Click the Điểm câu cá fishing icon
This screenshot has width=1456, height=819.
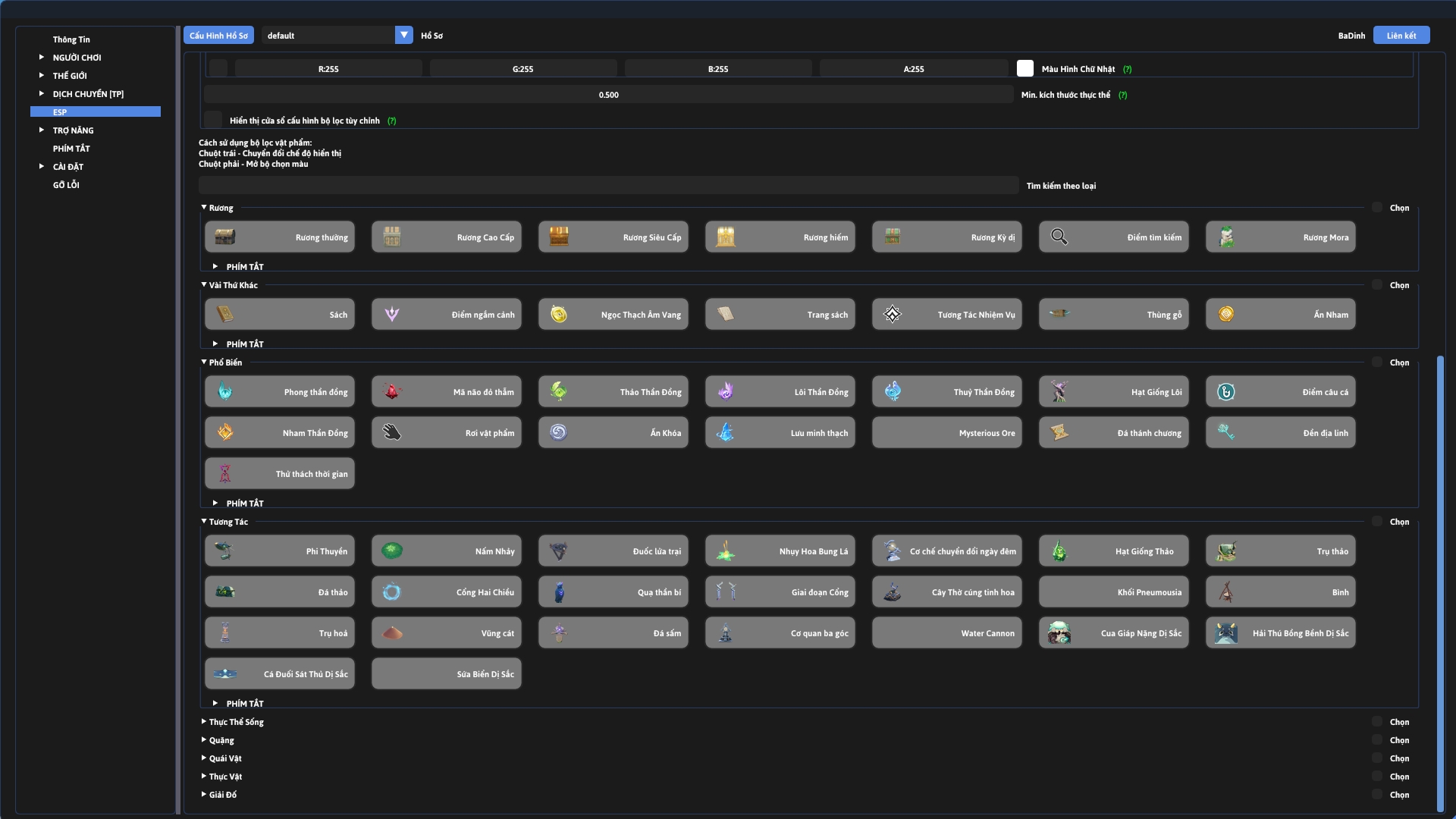1225,392
